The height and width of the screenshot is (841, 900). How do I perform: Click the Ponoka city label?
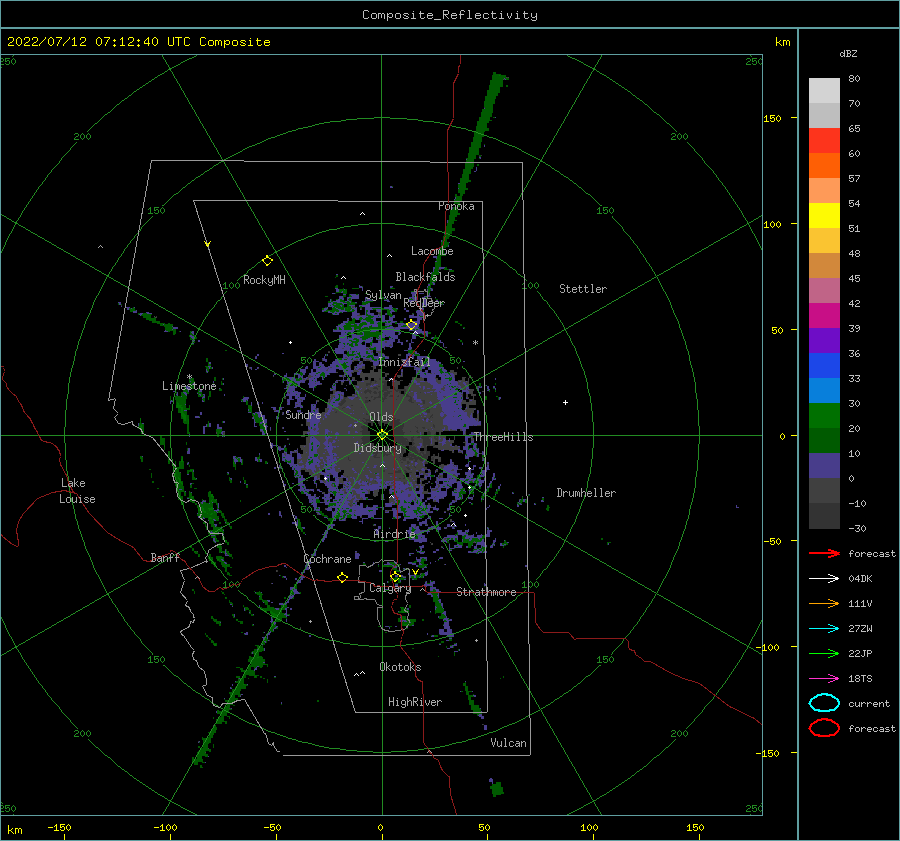click(456, 206)
